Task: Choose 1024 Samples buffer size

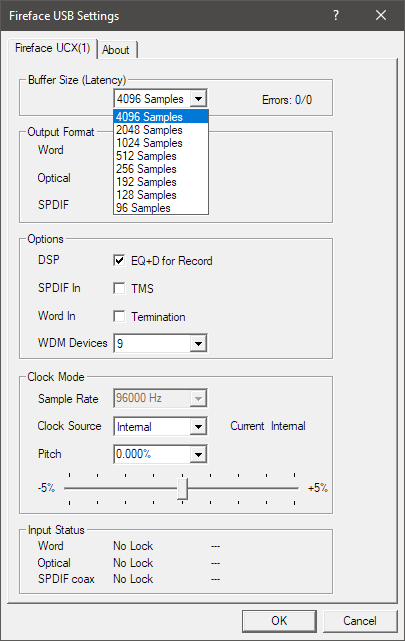Action: (161, 143)
